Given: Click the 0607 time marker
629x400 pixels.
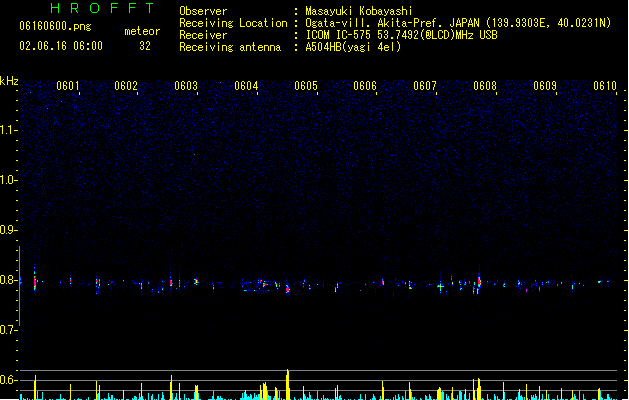Looking at the screenshot, I should (x=425, y=86).
